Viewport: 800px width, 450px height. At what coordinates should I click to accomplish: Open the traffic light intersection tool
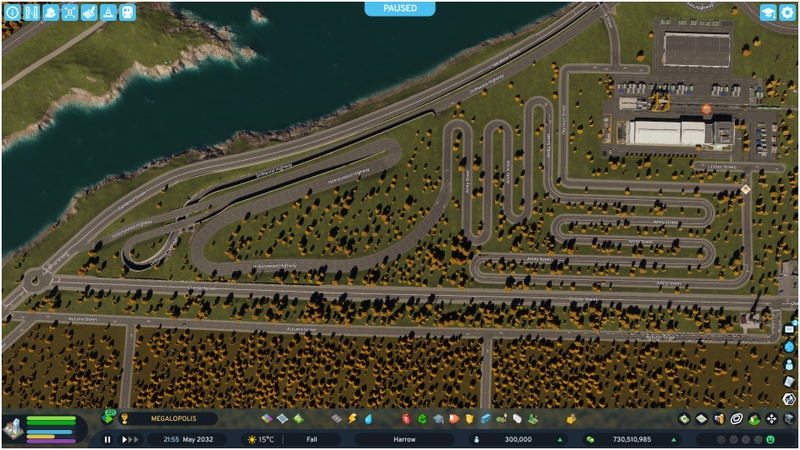(70, 12)
